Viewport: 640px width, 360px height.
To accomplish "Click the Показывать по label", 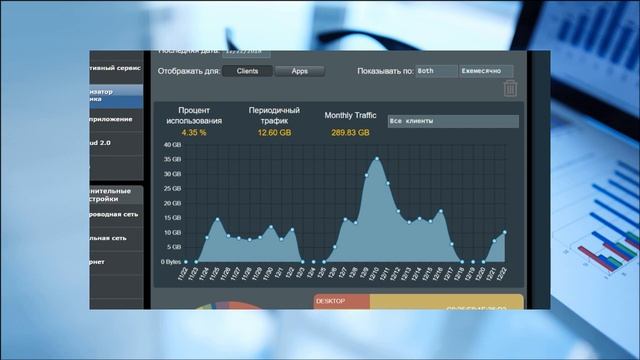I will [x=385, y=71].
